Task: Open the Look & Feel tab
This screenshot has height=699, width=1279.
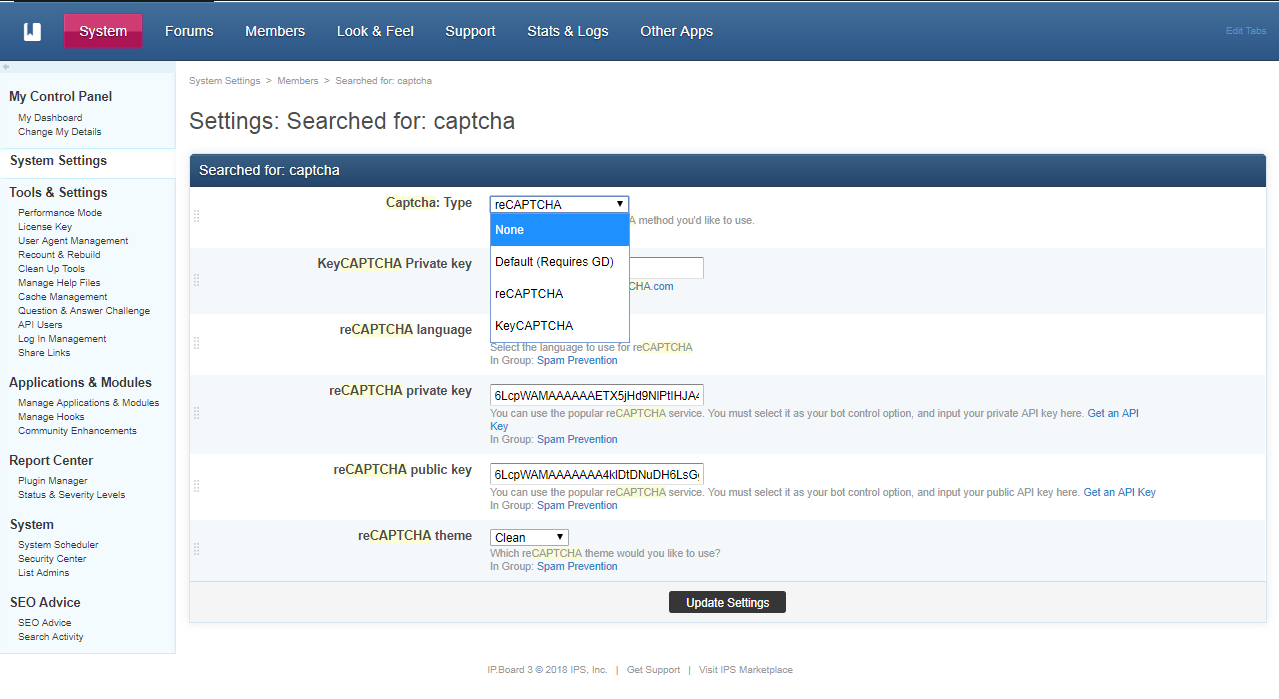Action: click(x=375, y=31)
